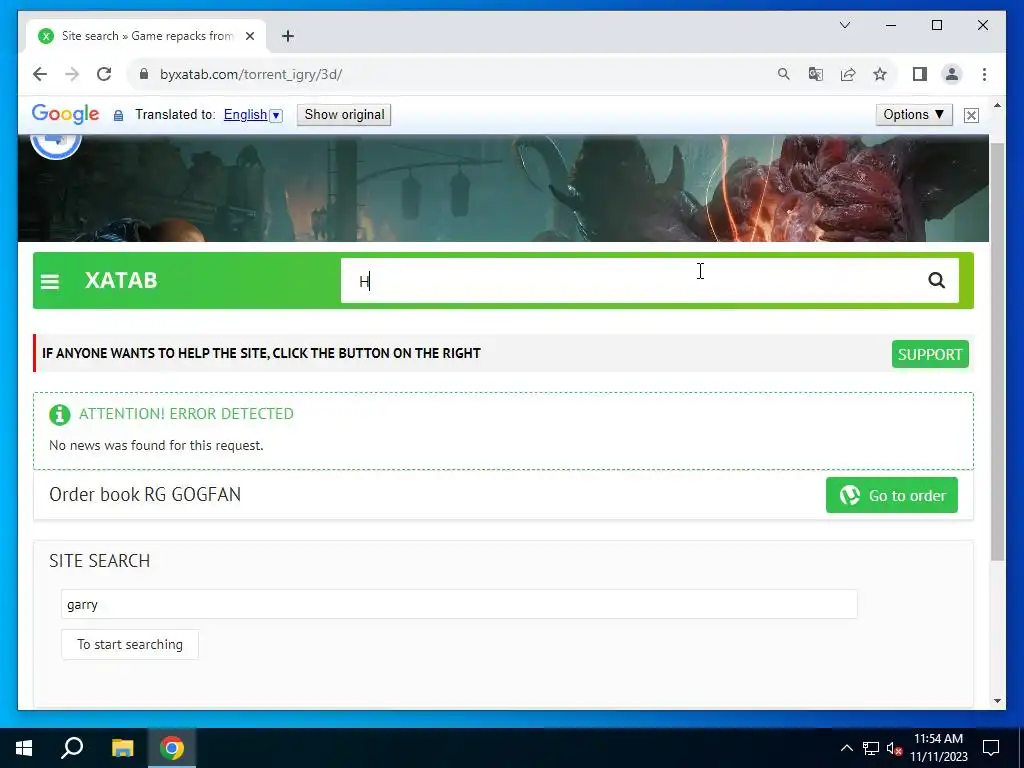Click the address bar URL
The image size is (1024, 768).
pyautogui.click(x=251, y=74)
